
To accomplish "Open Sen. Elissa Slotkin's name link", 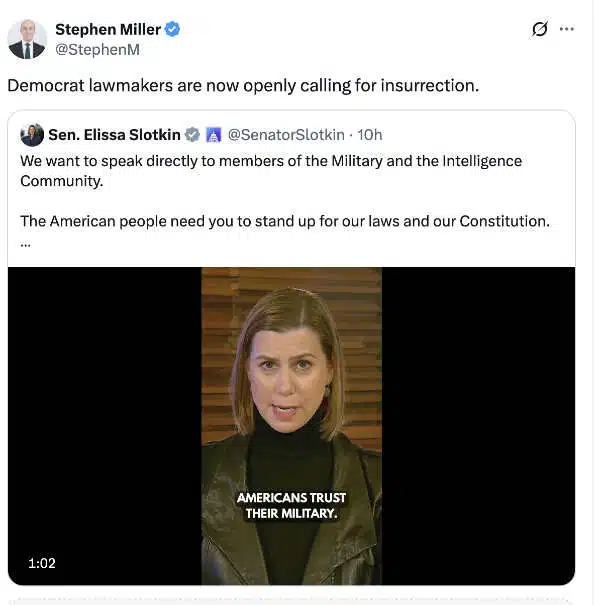I will (115, 135).
